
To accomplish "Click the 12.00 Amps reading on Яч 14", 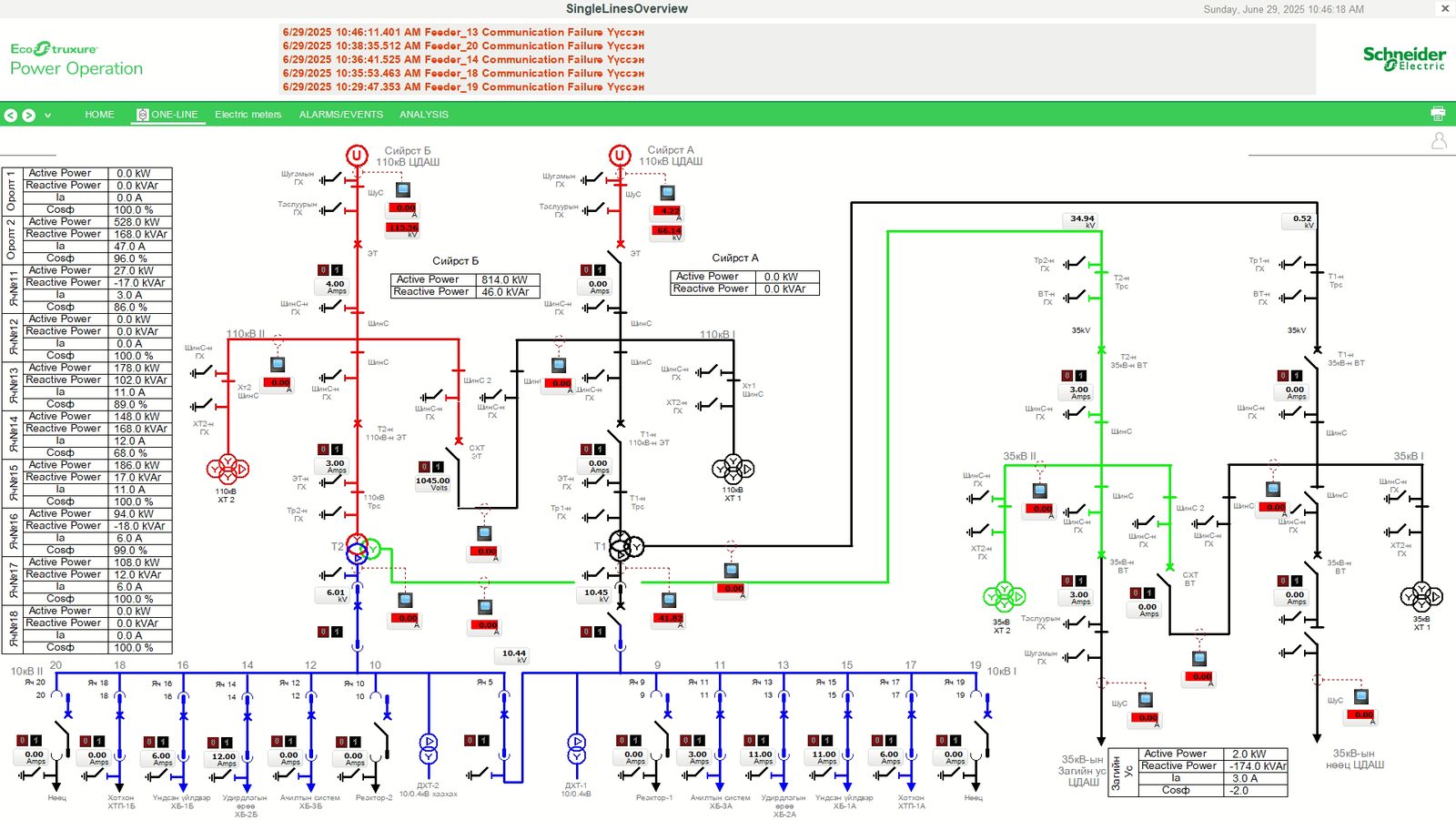I will click(224, 759).
